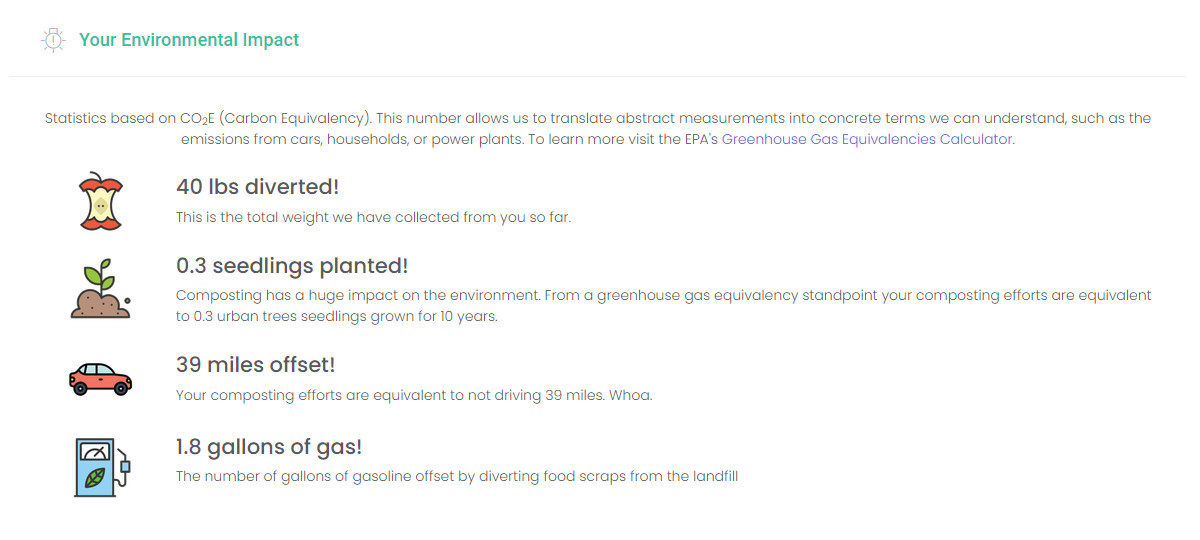1200x540 pixels.
Task: Click the 'total weight we have collected' description
Action: click(x=373, y=217)
